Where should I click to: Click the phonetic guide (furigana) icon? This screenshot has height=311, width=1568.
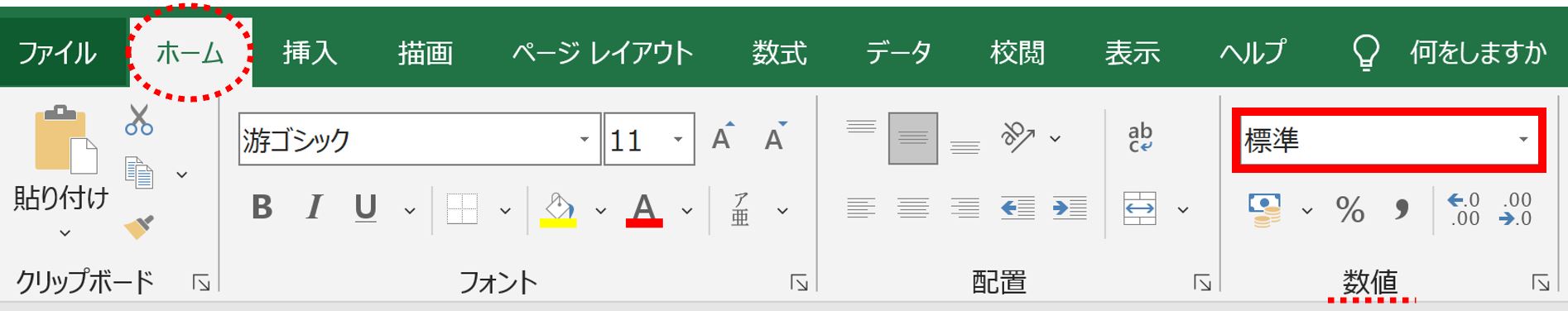(x=740, y=209)
